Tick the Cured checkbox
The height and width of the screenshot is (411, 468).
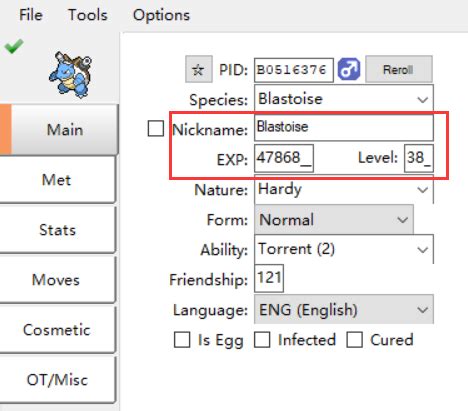pyautogui.click(x=354, y=340)
